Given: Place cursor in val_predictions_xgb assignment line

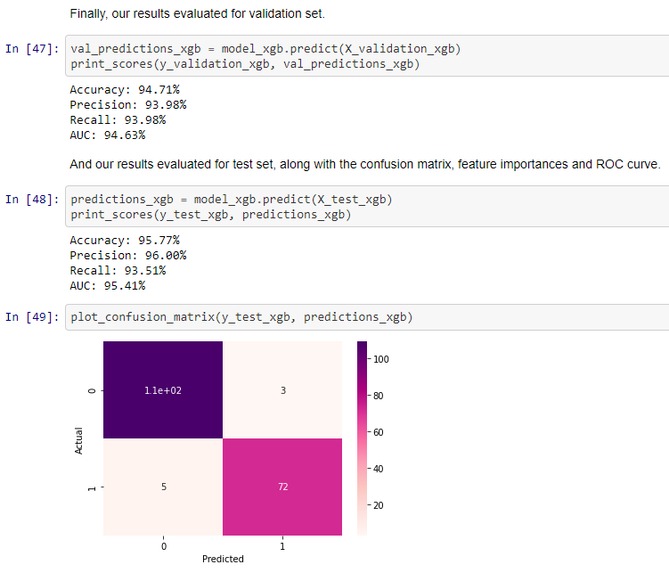Looking at the screenshot, I should pyautogui.click(x=264, y=49).
